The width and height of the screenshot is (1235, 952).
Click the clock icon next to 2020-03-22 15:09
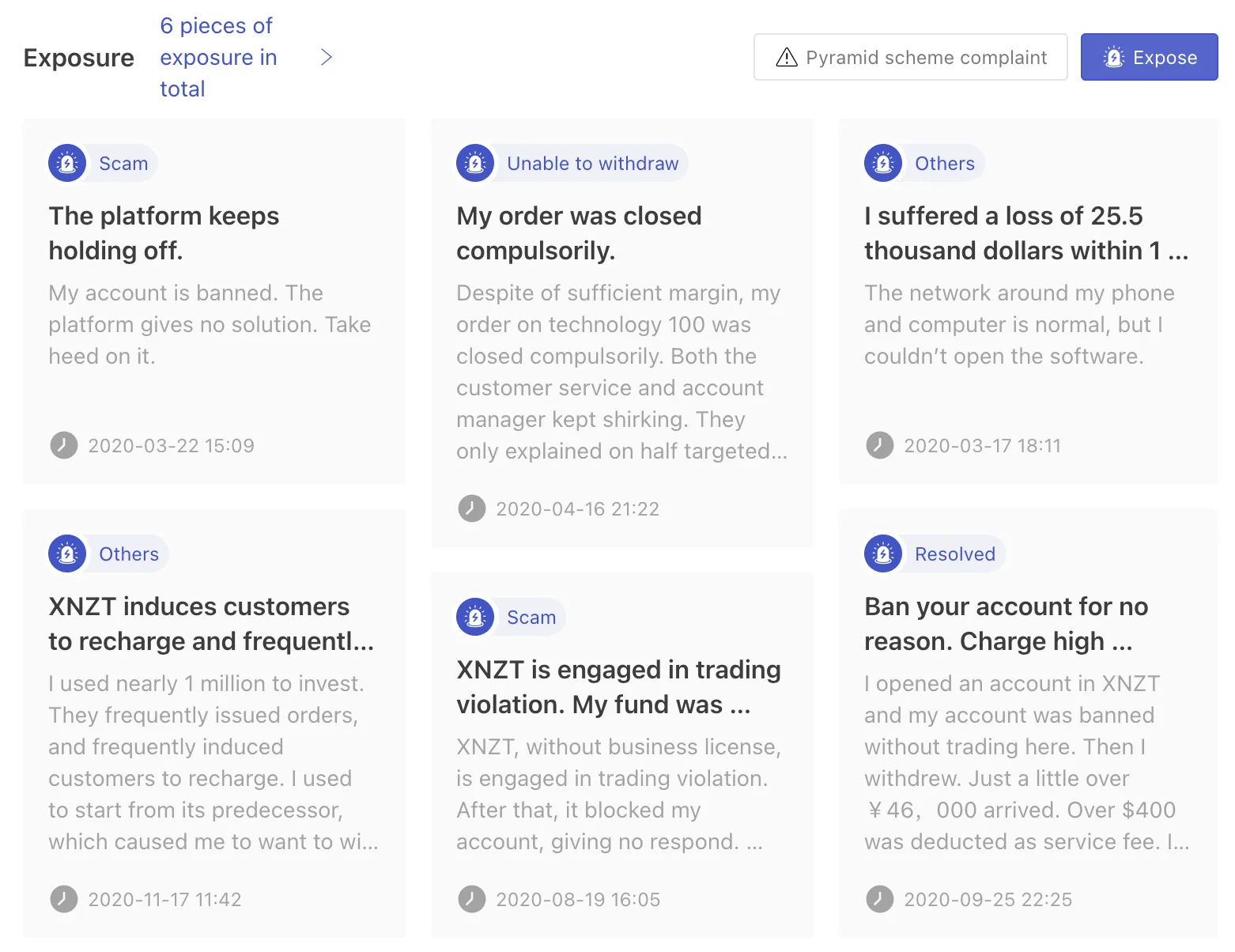[x=64, y=445]
